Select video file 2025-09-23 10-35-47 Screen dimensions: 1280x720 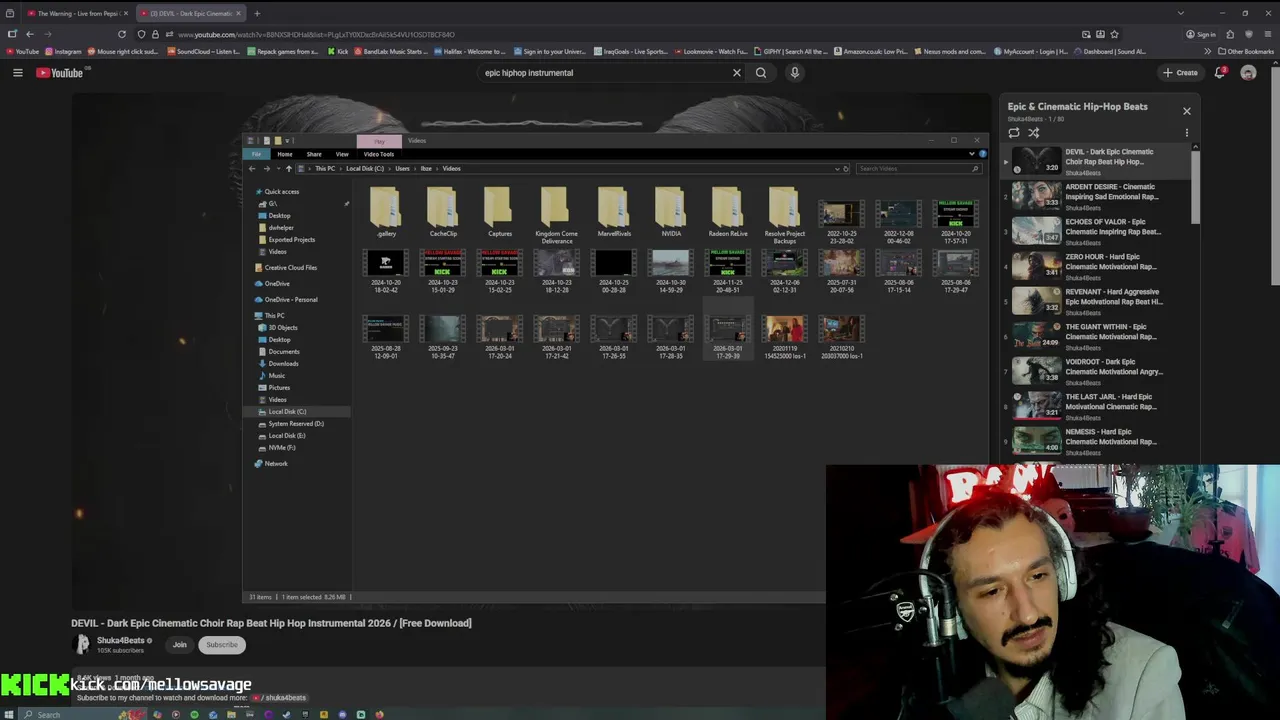[x=443, y=338]
